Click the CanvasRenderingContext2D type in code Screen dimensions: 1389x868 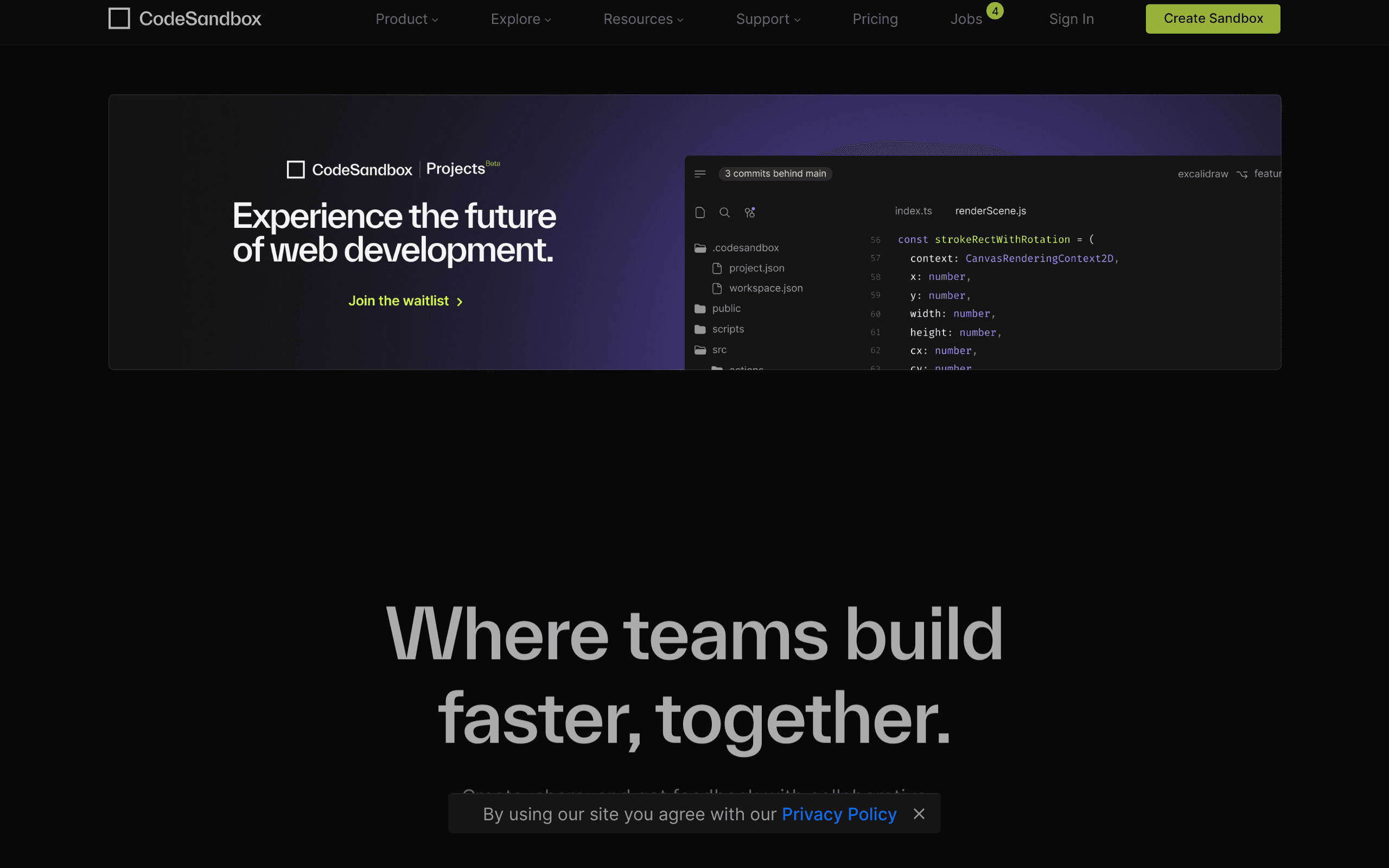point(1040,258)
